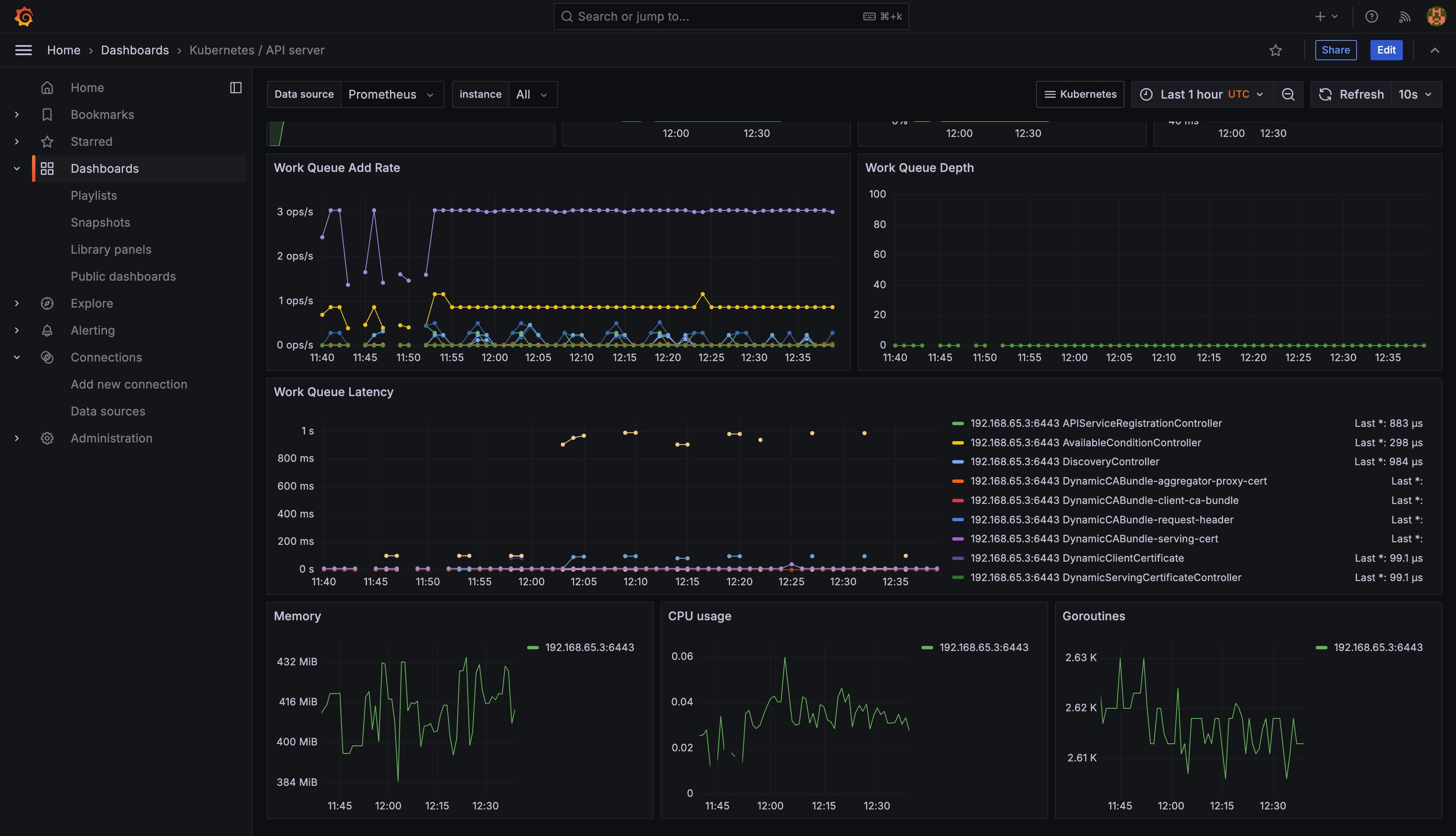
Task: Open the 10s refresh interval dropdown
Action: click(x=1416, y=94)
